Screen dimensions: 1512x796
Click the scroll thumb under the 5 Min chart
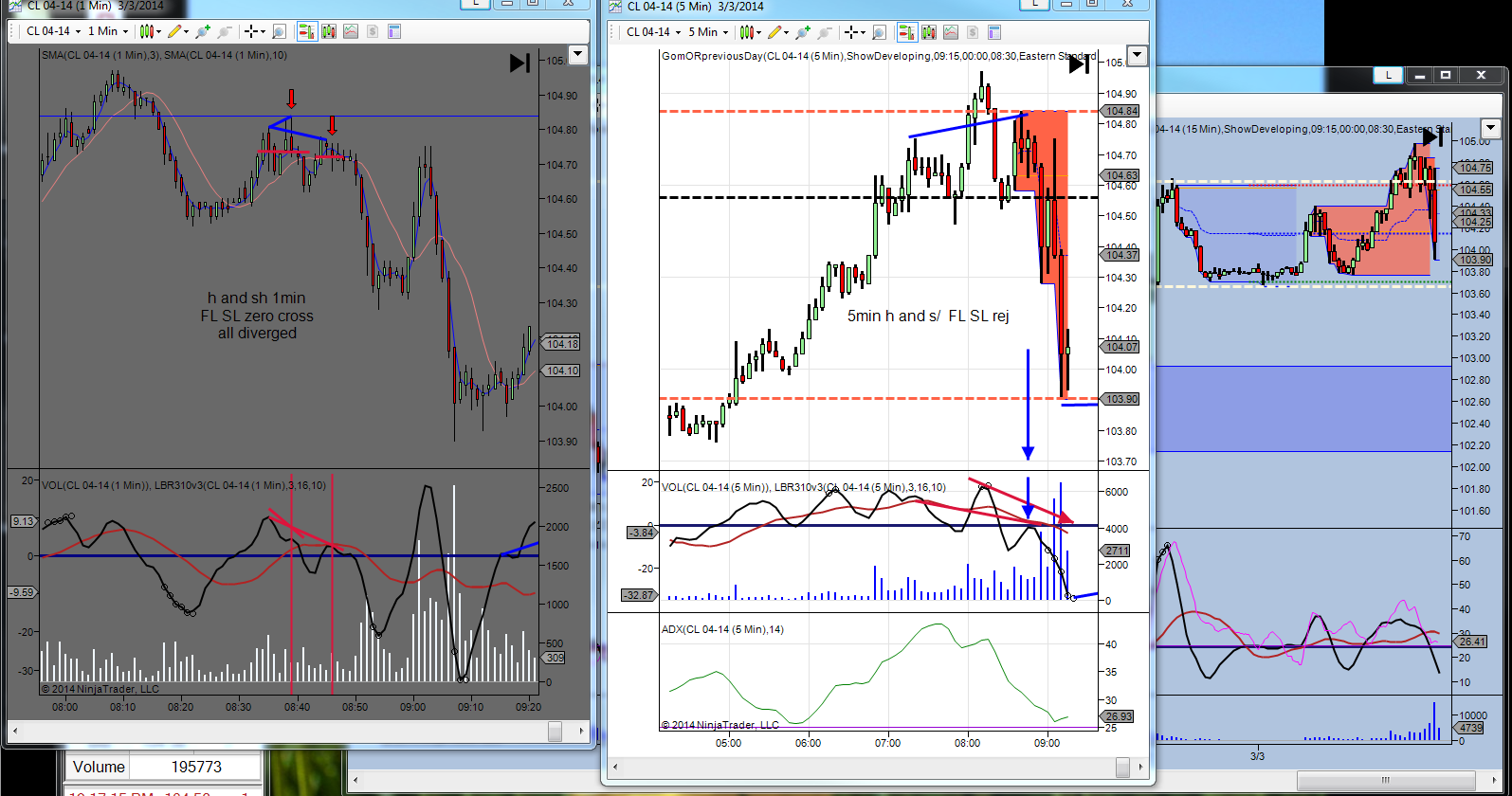pos(1122,767)
